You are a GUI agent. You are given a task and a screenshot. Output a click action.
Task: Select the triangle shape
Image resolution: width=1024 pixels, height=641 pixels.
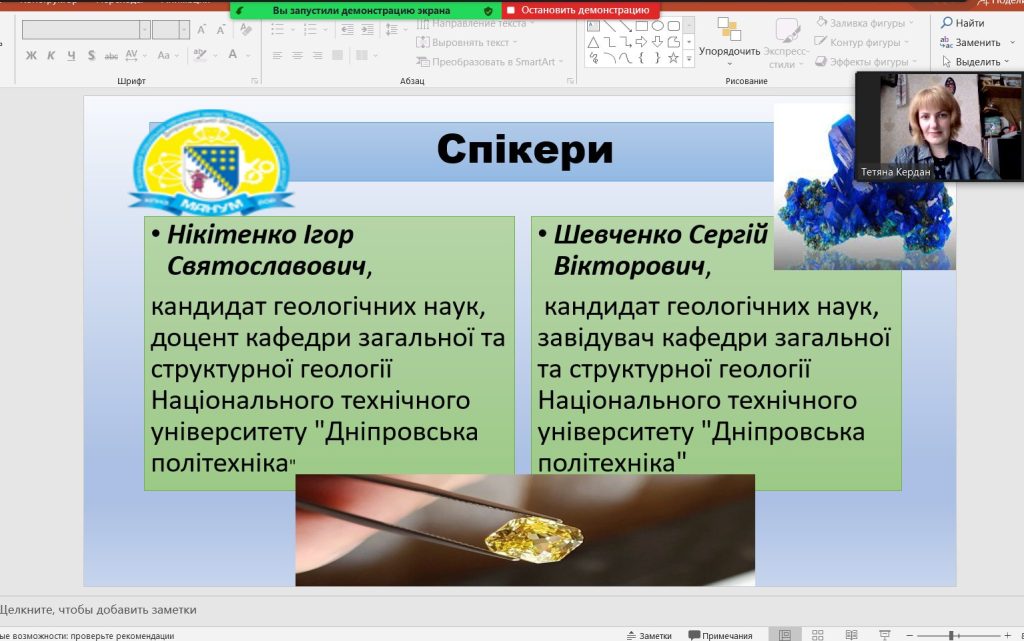pos(593,42)
